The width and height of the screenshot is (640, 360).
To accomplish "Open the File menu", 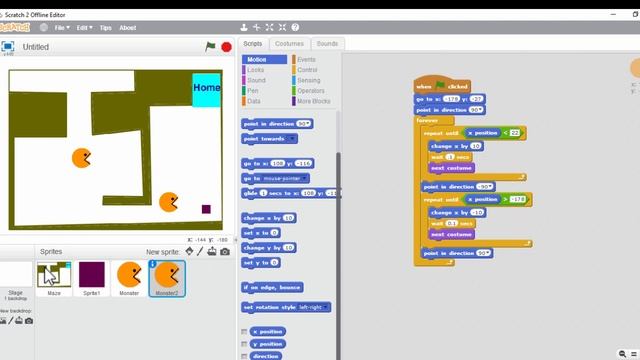I will pos(62,28).
